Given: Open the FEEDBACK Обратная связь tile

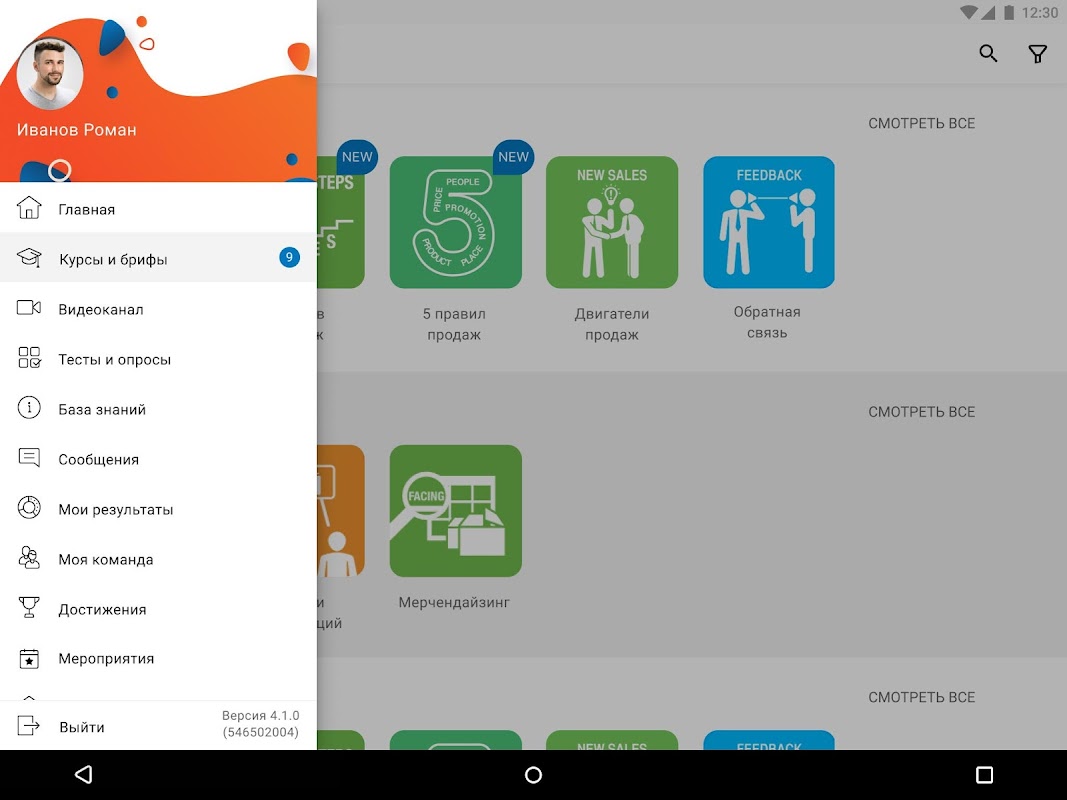Looking at the screenshot, I should 769,222.
